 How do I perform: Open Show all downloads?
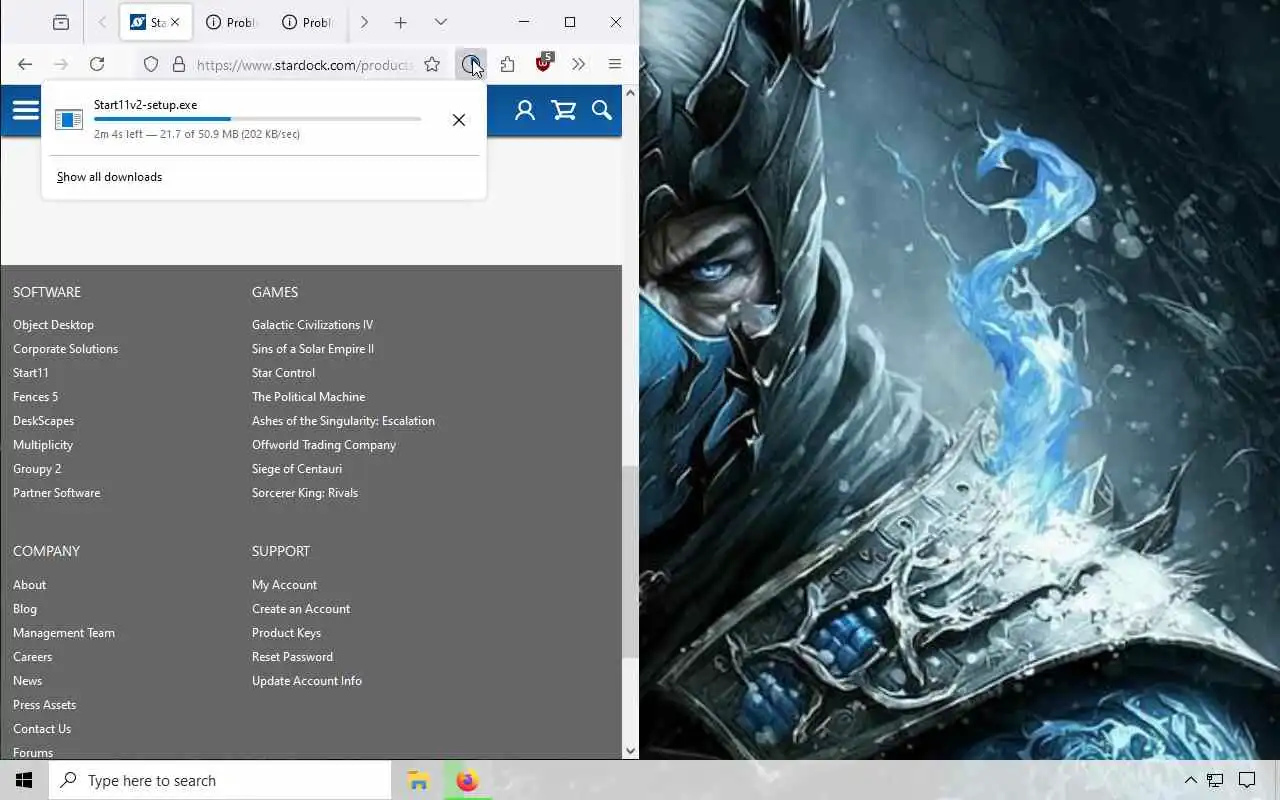tap(109, 177)
